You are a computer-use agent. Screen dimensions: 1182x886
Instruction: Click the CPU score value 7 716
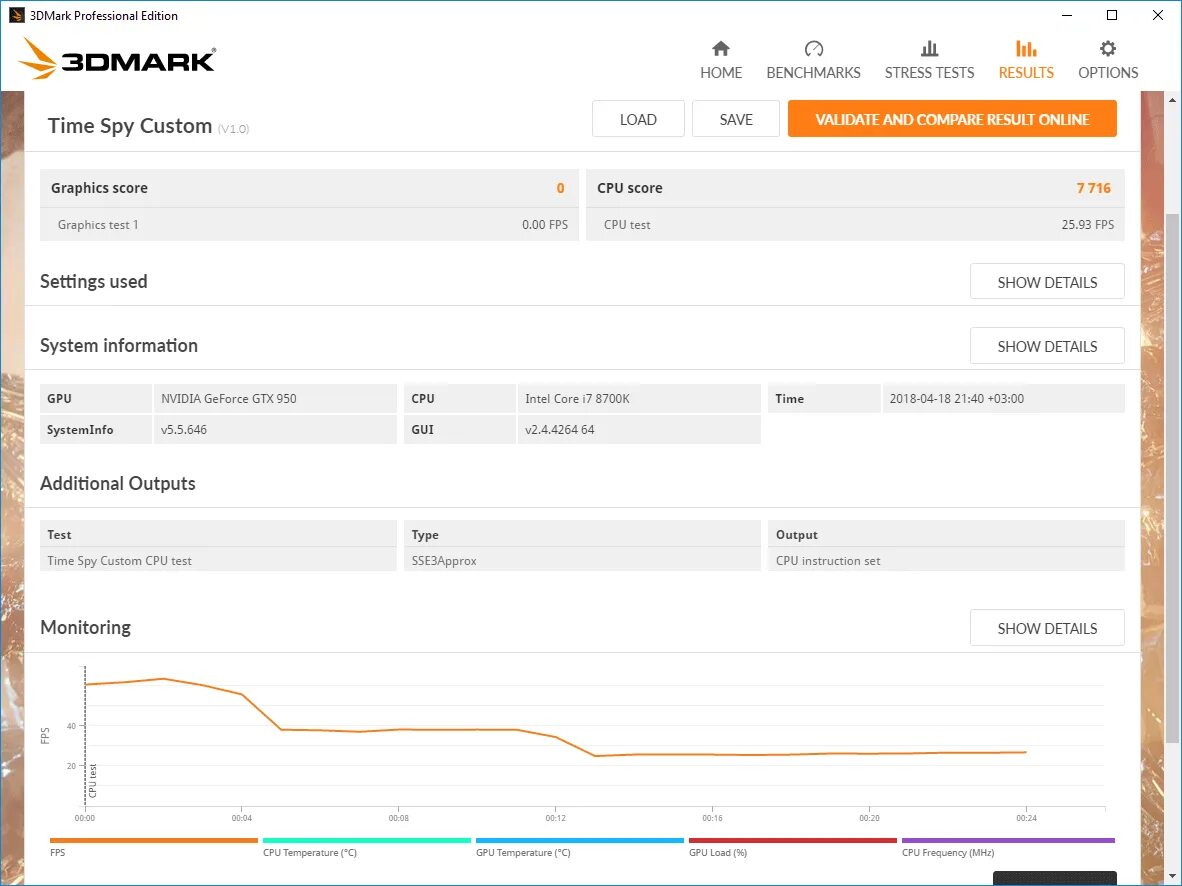tap(1093, 188)
